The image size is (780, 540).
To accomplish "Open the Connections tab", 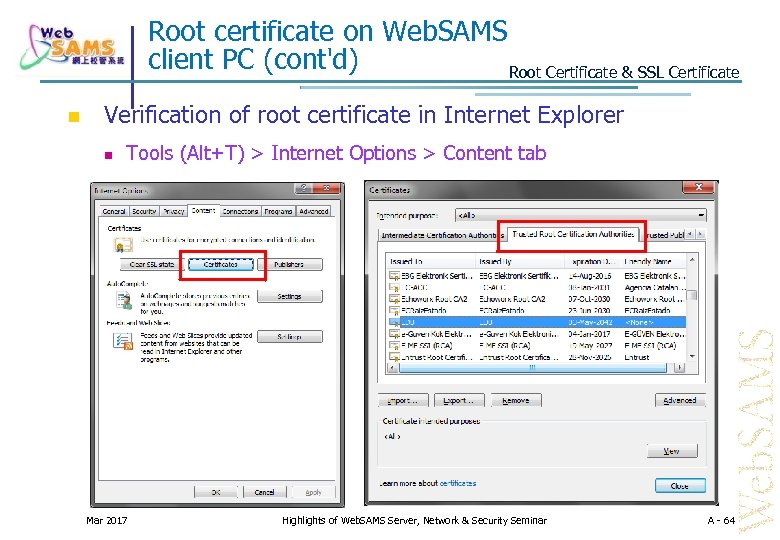I will click(x=240, y=211).
